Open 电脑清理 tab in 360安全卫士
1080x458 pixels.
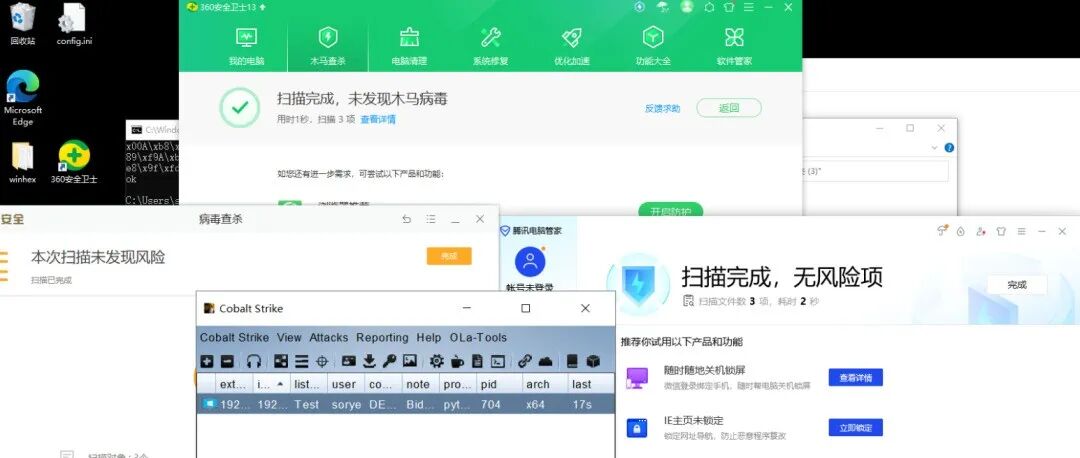[x=409, y=47]
